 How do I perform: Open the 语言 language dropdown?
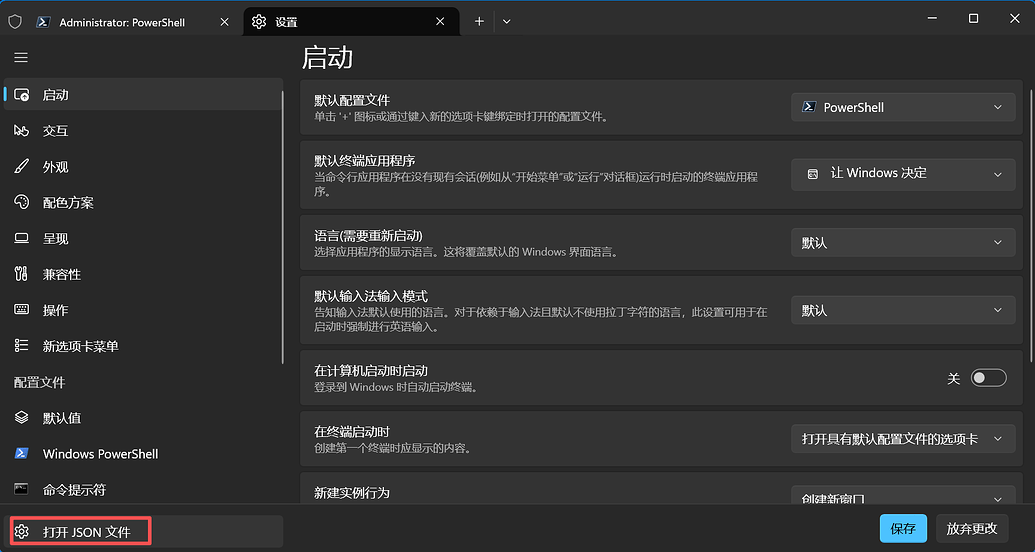click(x=903, y=242)
